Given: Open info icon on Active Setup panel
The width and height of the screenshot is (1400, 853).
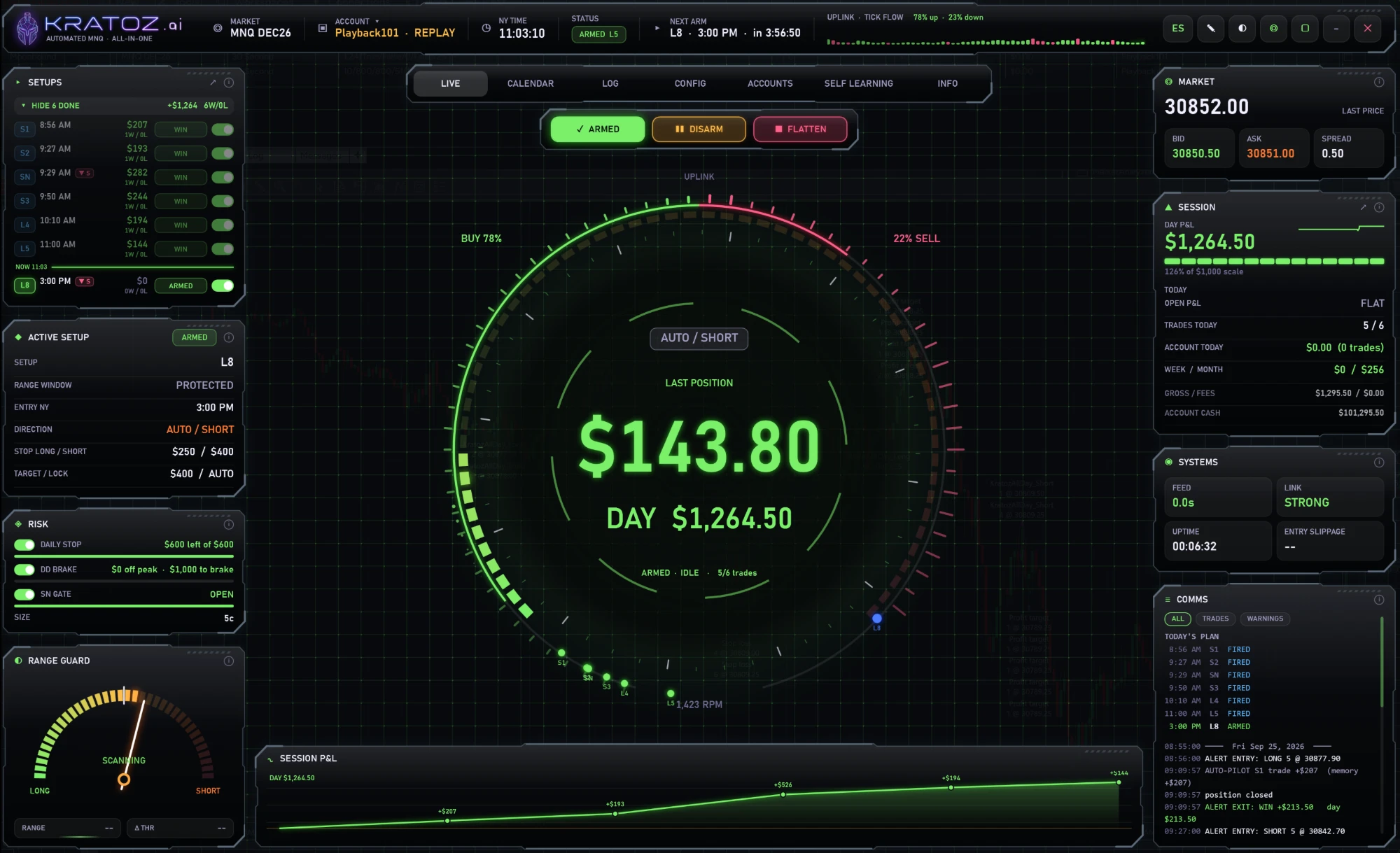Looking at the screenshot, I should [x=229, y=337].
